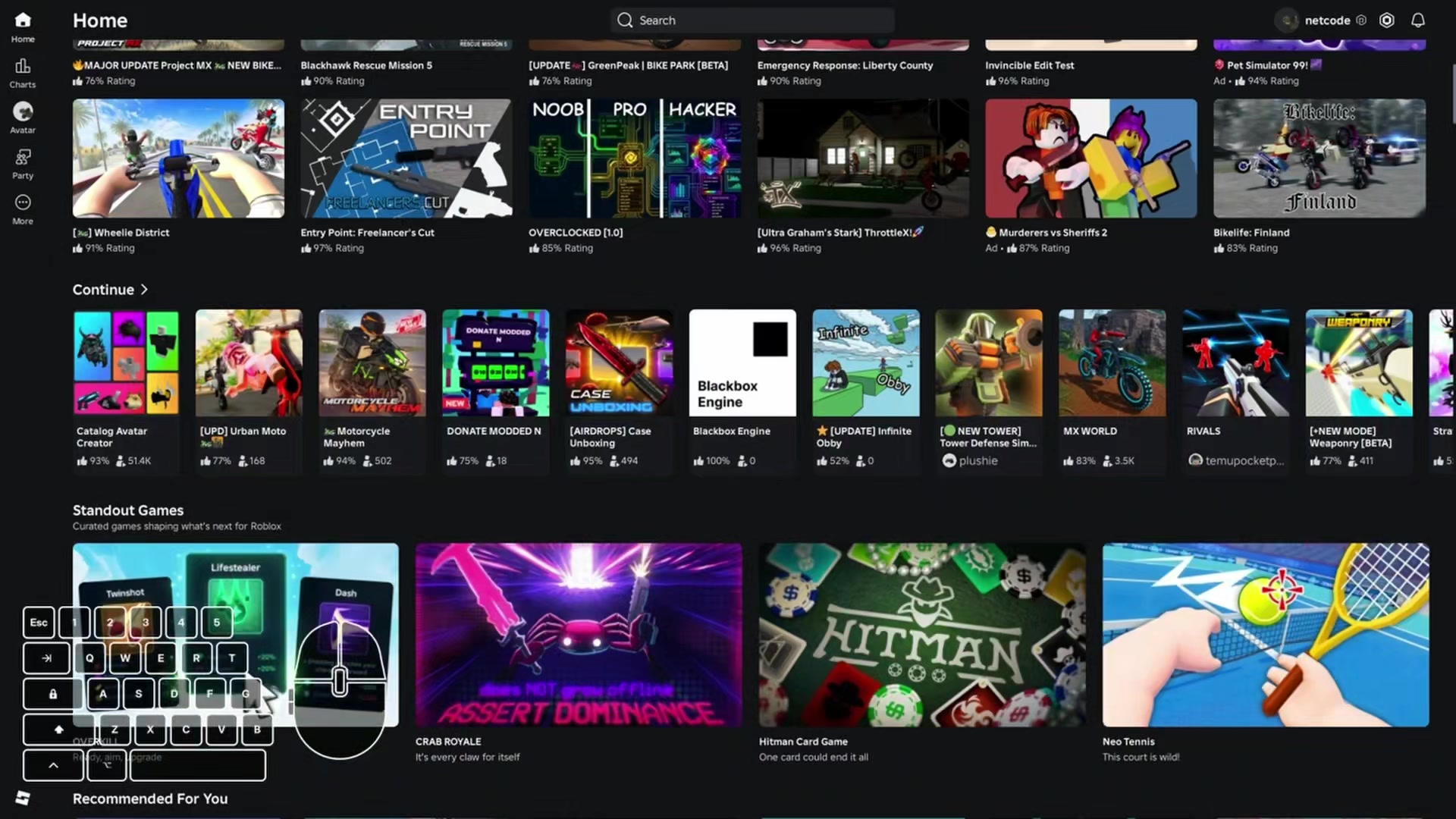Click the search magnifier icon
The image size is (1456, 819).
[625, 20]
